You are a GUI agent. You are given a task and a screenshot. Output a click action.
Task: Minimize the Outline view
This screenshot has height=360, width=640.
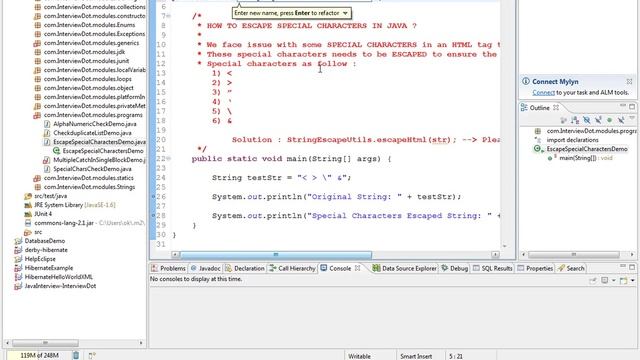(x=622, y=106)
